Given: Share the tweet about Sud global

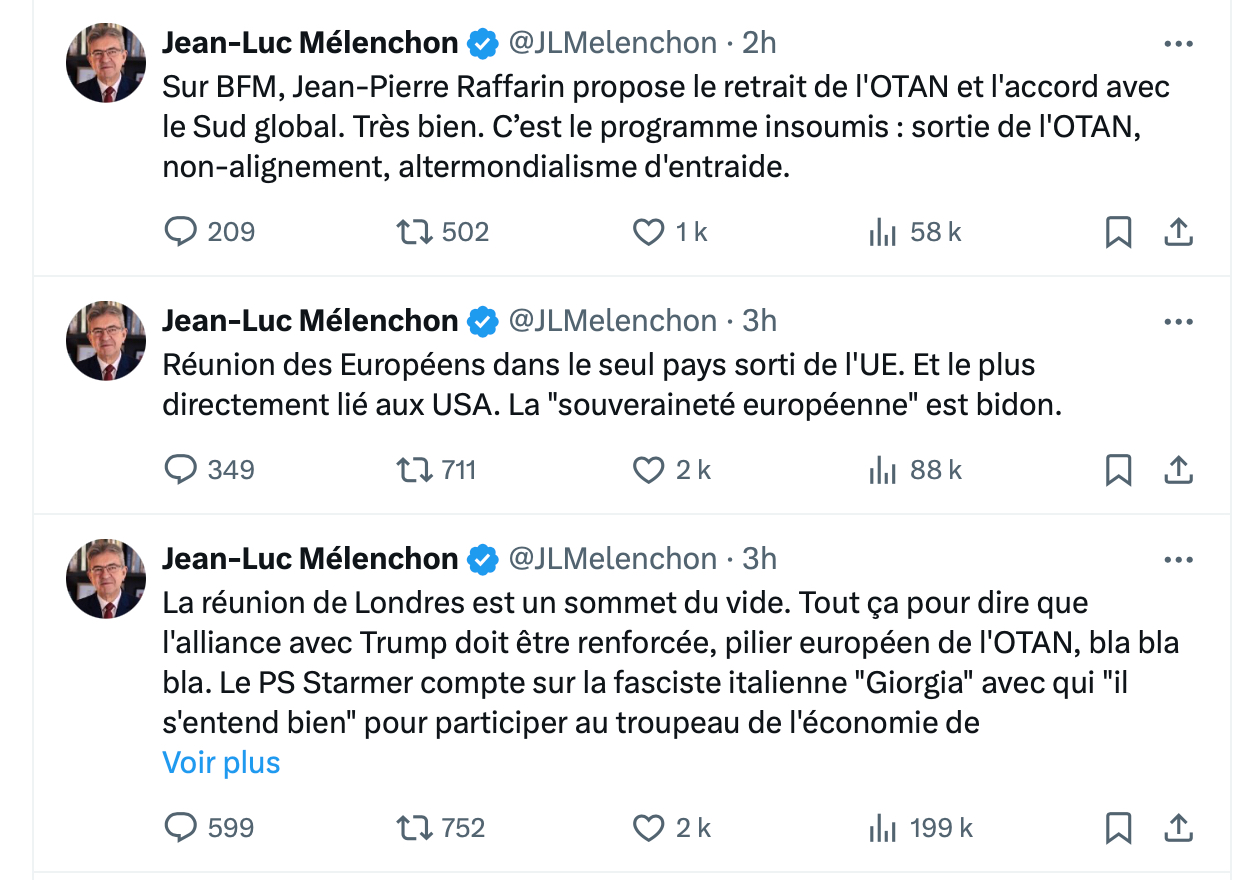Looking at the screenshot, I should 1179,232.
